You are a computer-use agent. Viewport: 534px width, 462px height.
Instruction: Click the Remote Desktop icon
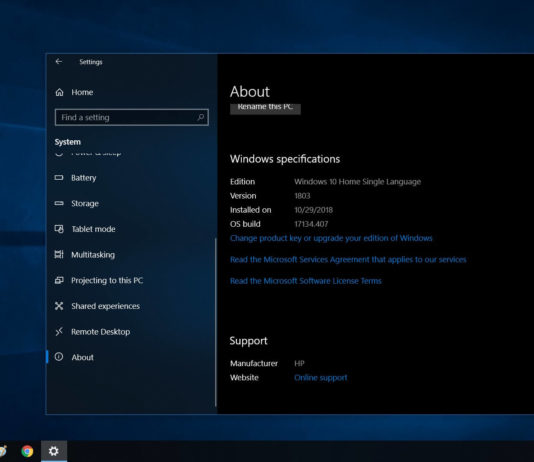pyautogui.click(x=59, y=331)
